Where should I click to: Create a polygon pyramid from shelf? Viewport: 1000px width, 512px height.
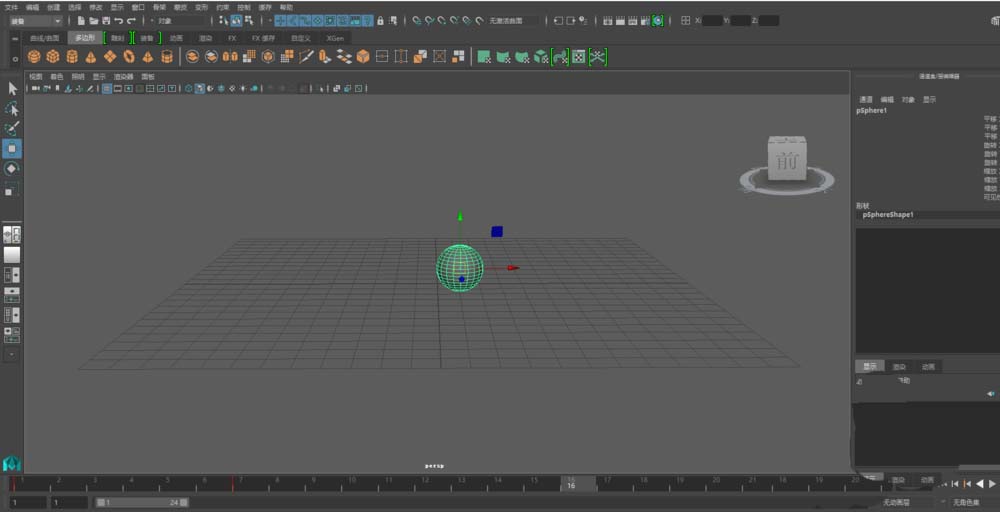(x=147, y=57)
